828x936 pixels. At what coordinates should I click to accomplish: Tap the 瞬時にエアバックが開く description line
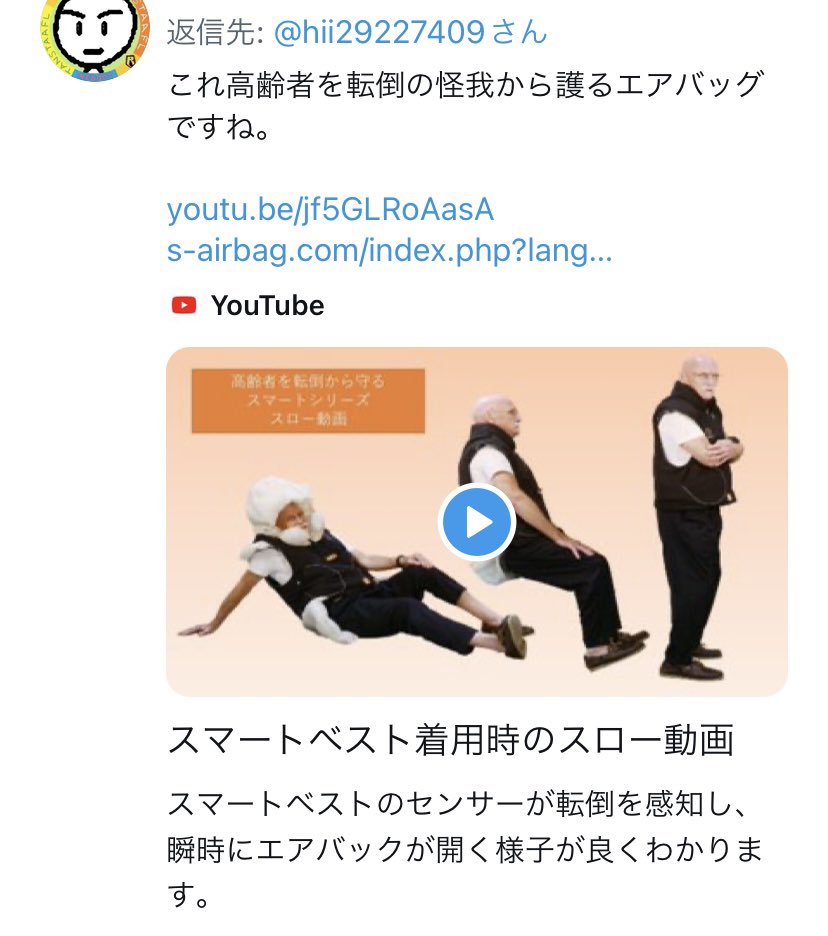tap(466, 849)
